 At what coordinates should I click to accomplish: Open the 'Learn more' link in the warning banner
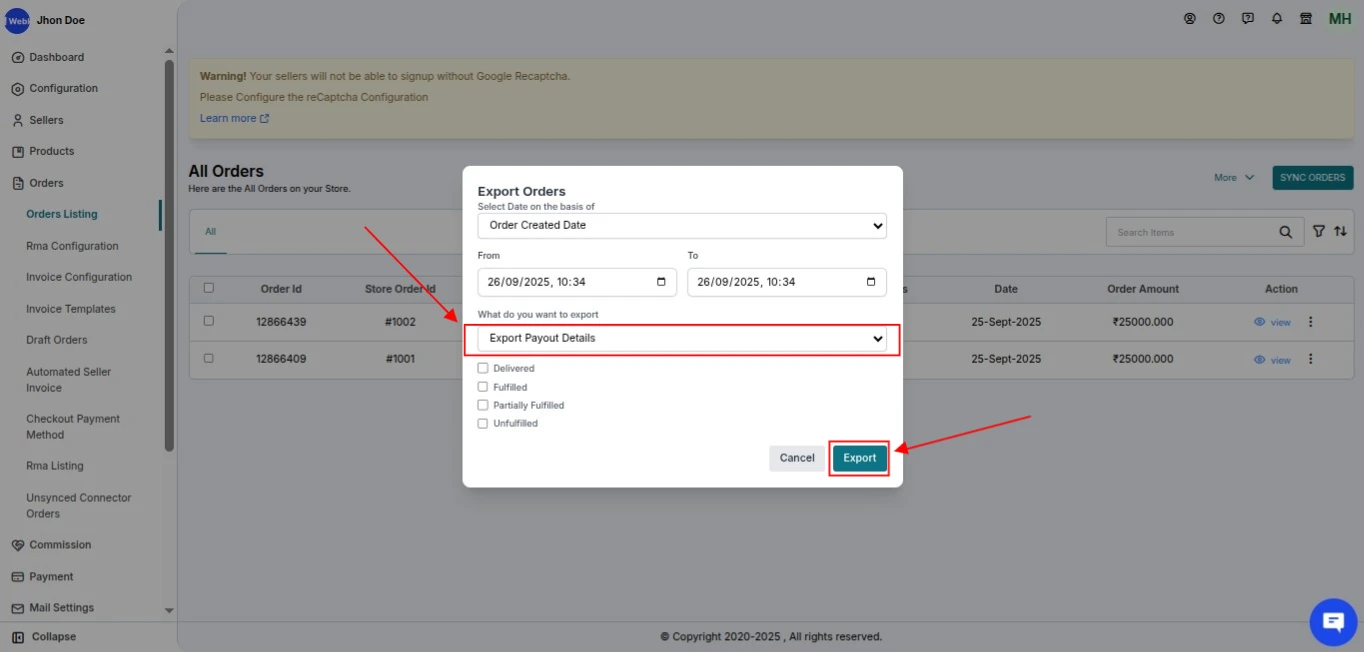coord(229,117)
